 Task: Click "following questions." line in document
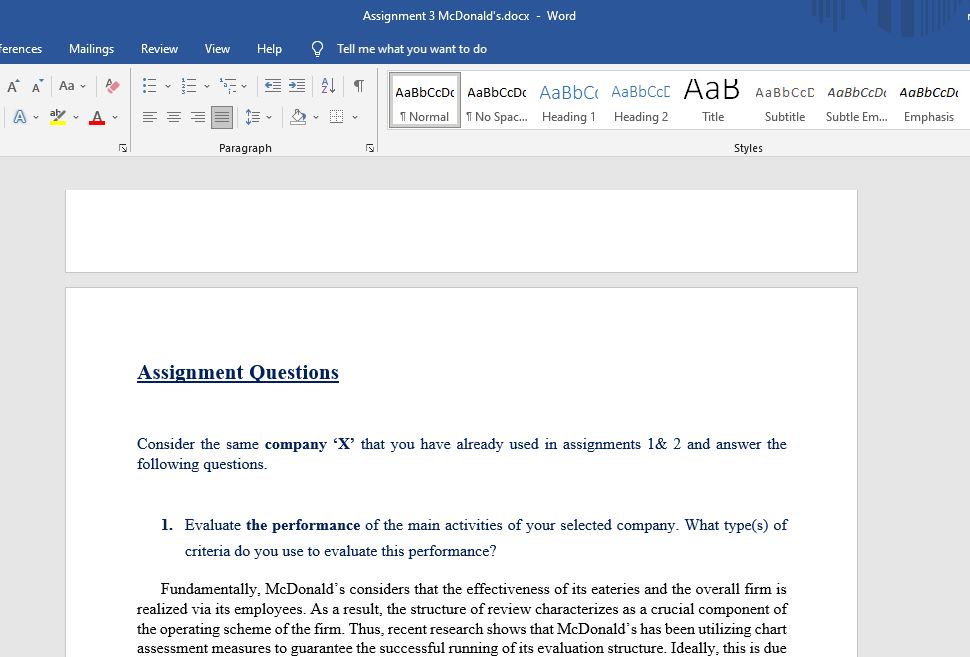click(x=202, y=465)
